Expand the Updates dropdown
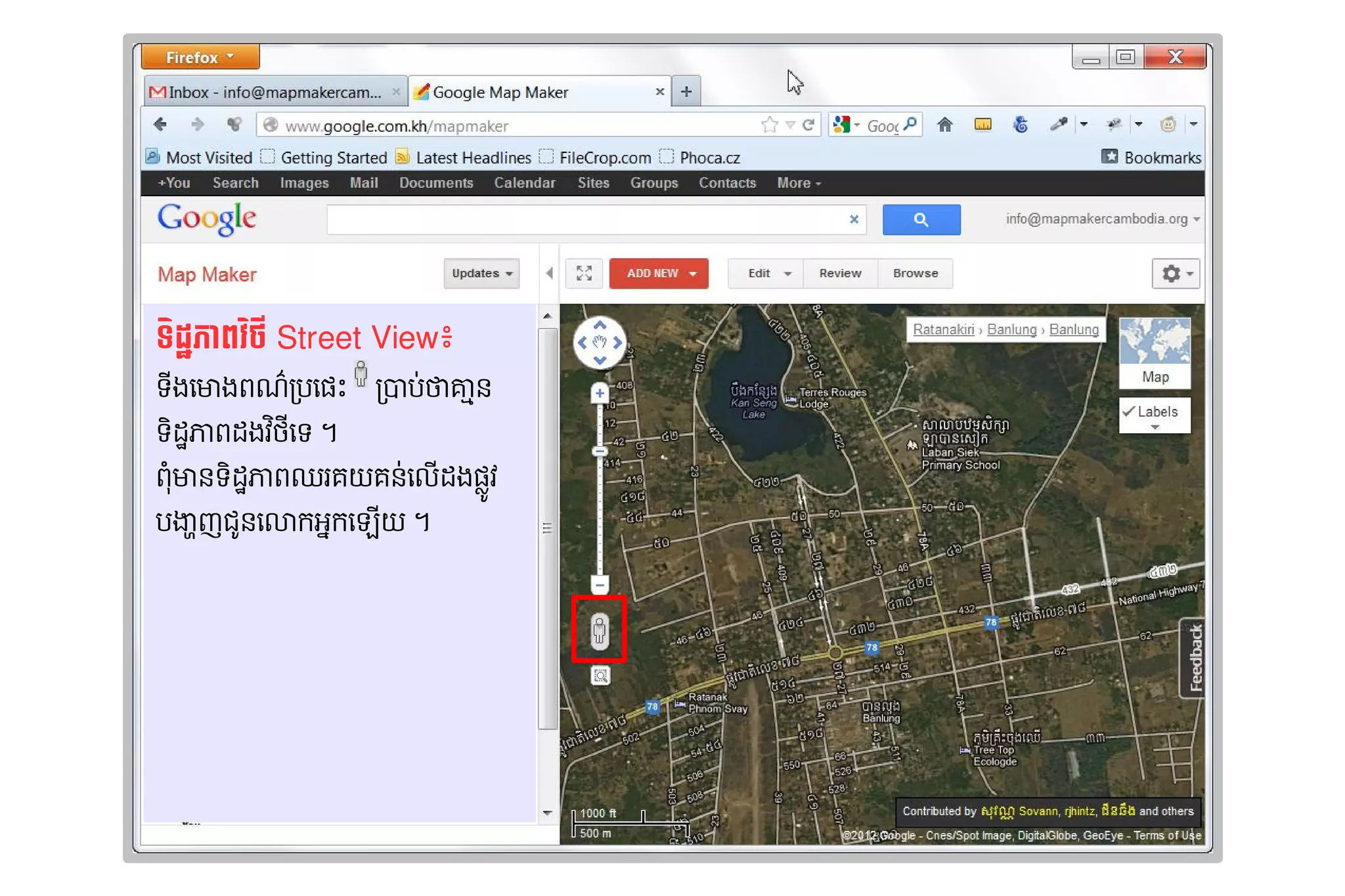Image resolution: width=1345 pixels, height=896 pixels. pyautogui.click(x=481, y=273)
